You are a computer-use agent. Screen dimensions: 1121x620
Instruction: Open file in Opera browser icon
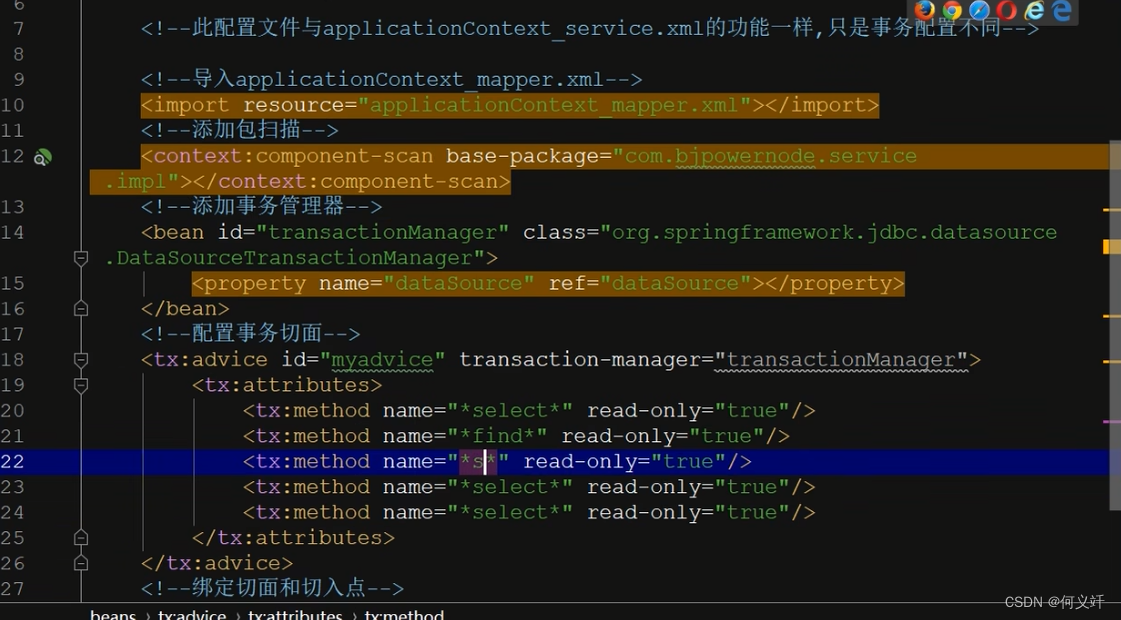[x=1006, y=10]
